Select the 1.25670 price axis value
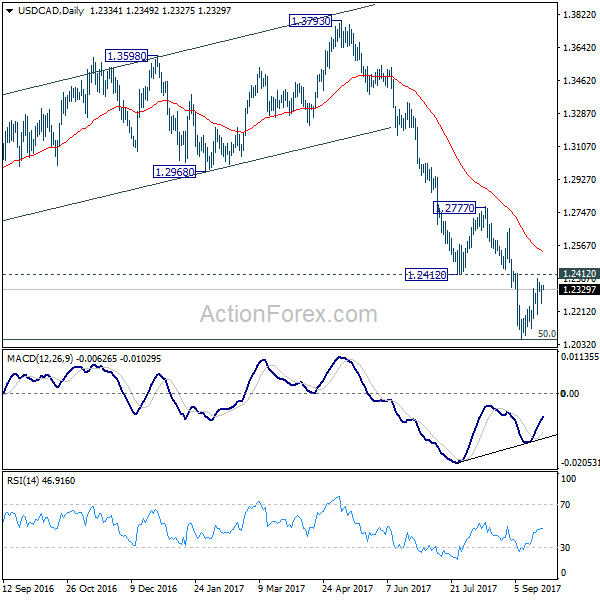600x600 pixels. click(579, 245)
